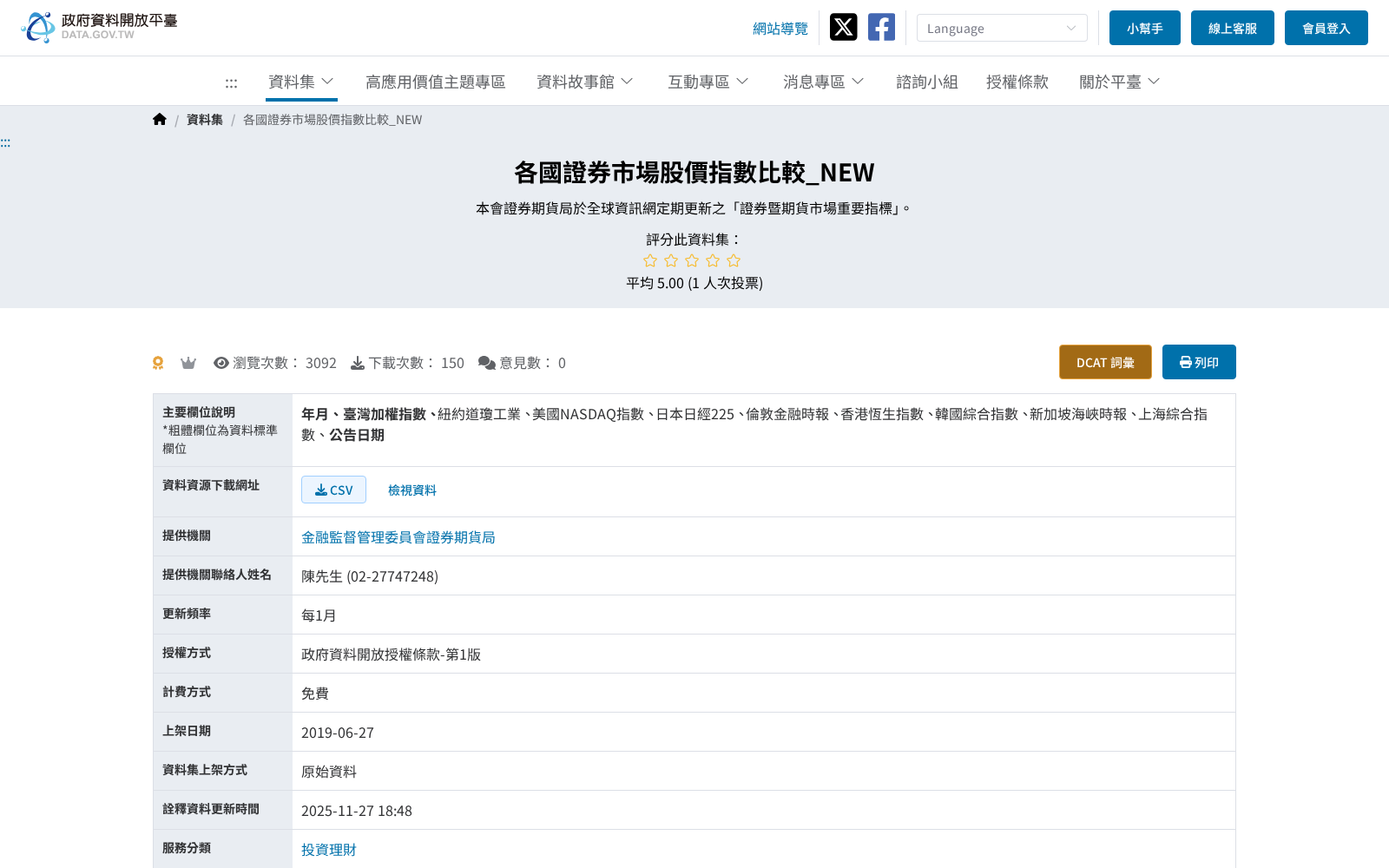
Task: Click the 網站導覽 link
Action: click(x=780, y=29)
